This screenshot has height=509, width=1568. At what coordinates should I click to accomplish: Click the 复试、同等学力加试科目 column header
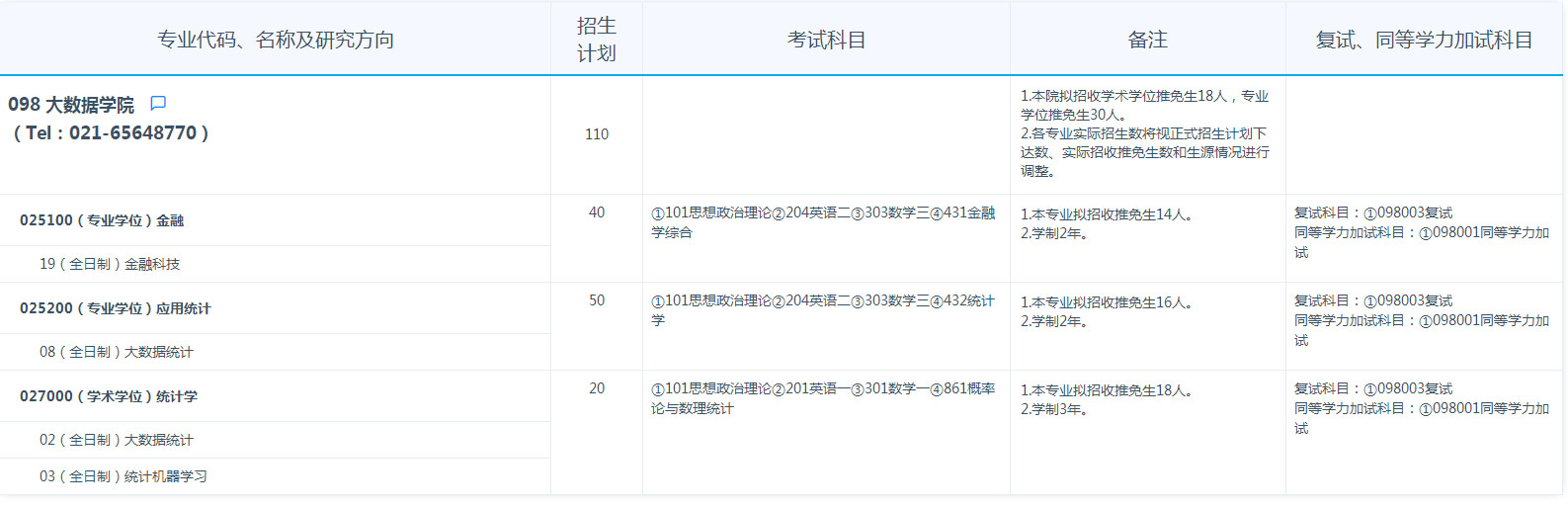[1424, 40]
